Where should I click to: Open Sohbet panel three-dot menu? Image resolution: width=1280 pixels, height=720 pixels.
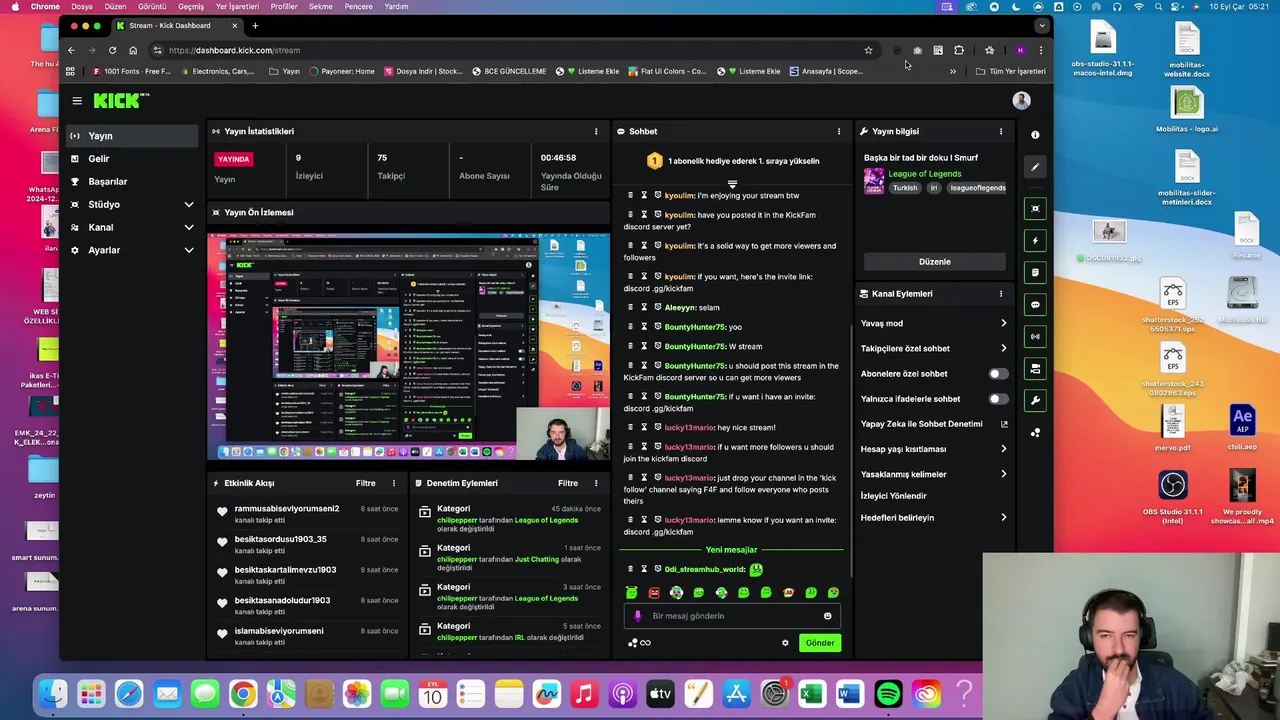click(839, 131)
